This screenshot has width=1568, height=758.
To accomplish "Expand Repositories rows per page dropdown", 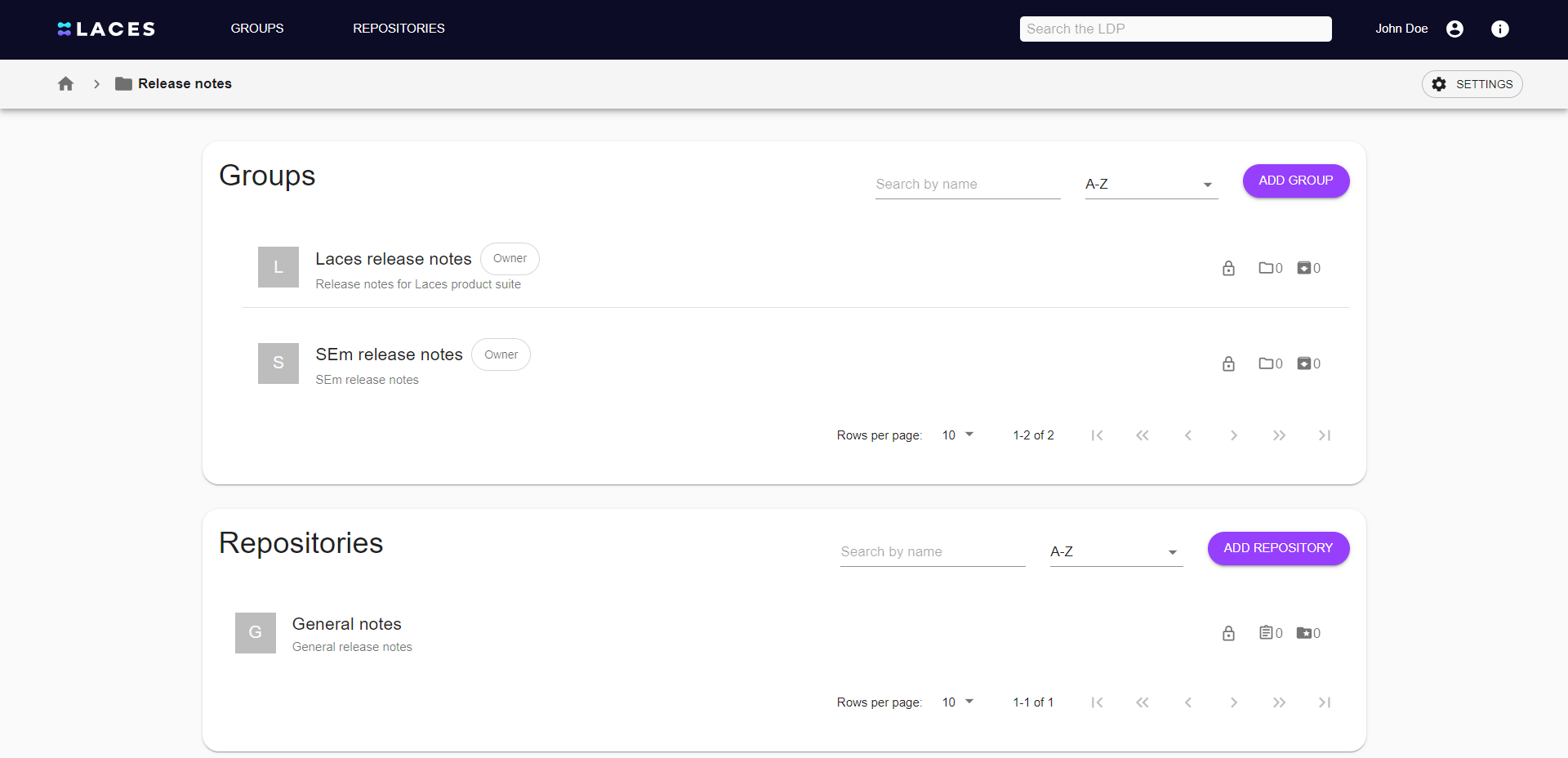I will point(958,702).
